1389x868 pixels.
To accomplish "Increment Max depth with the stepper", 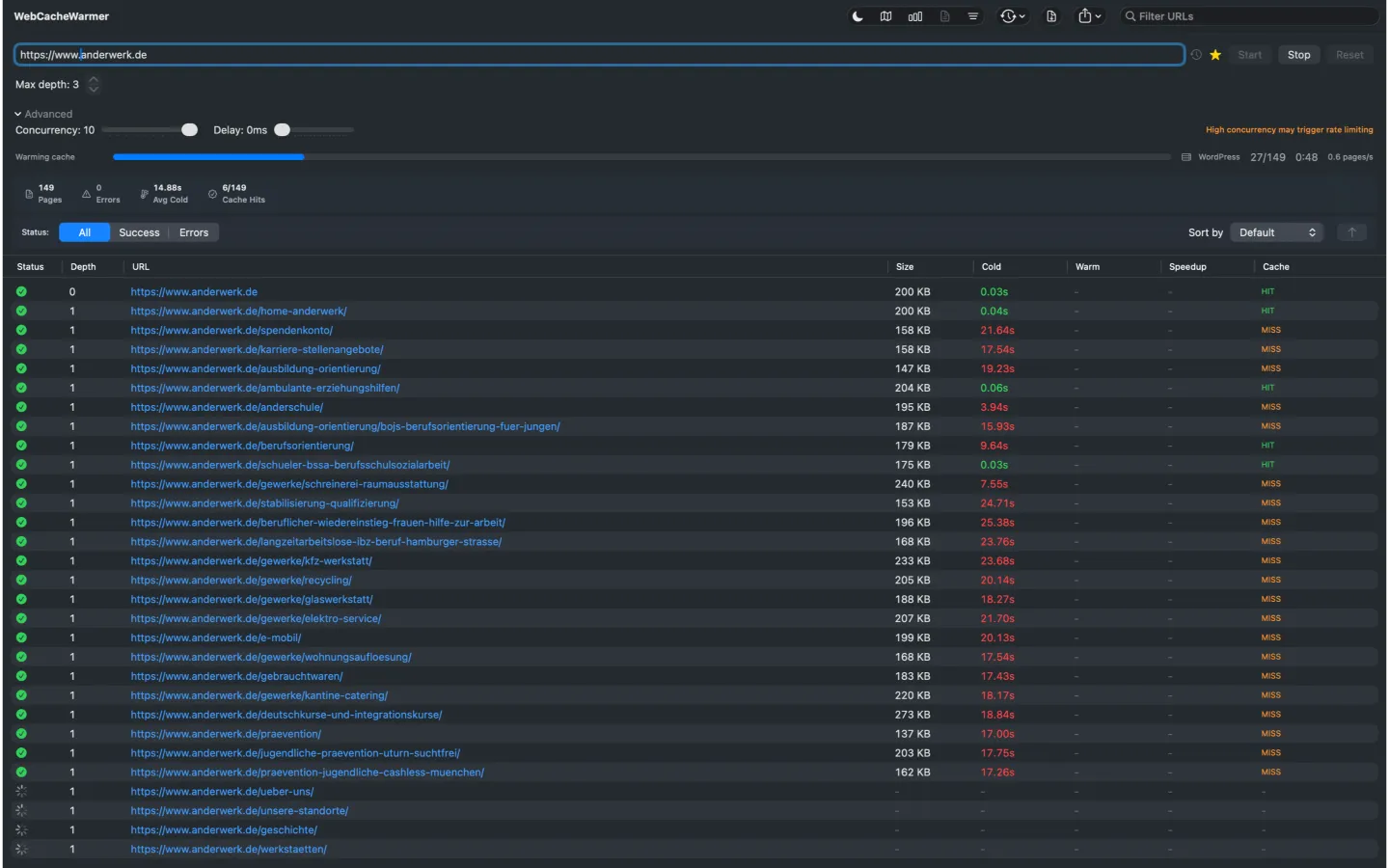I will (94, 81).
